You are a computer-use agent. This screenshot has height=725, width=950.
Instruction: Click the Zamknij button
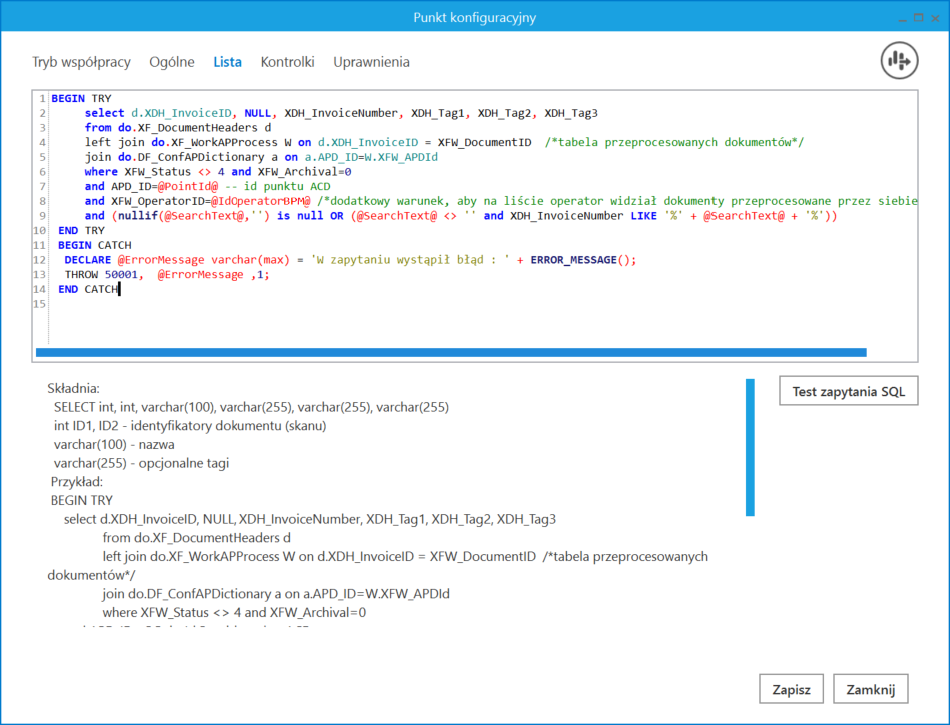tap(870, 689)
